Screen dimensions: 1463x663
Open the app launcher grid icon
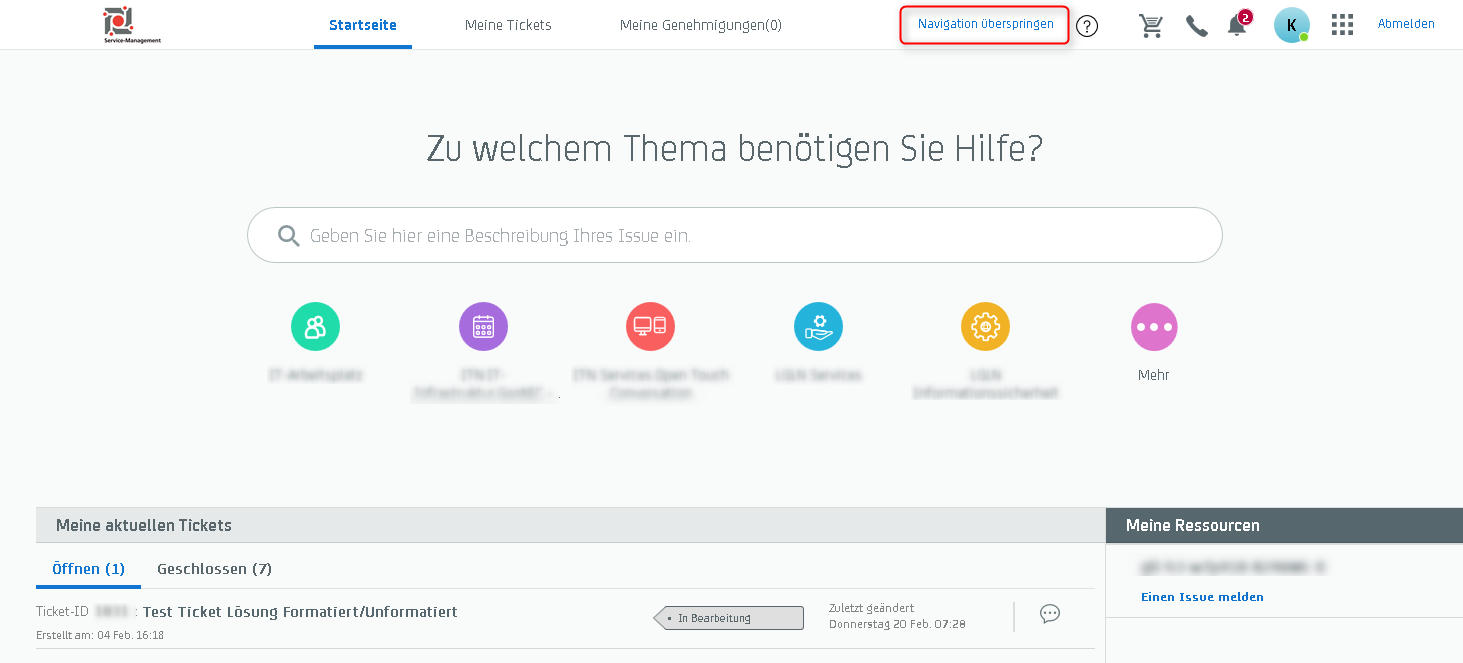pyautogui.click(x=1342, y=24)
